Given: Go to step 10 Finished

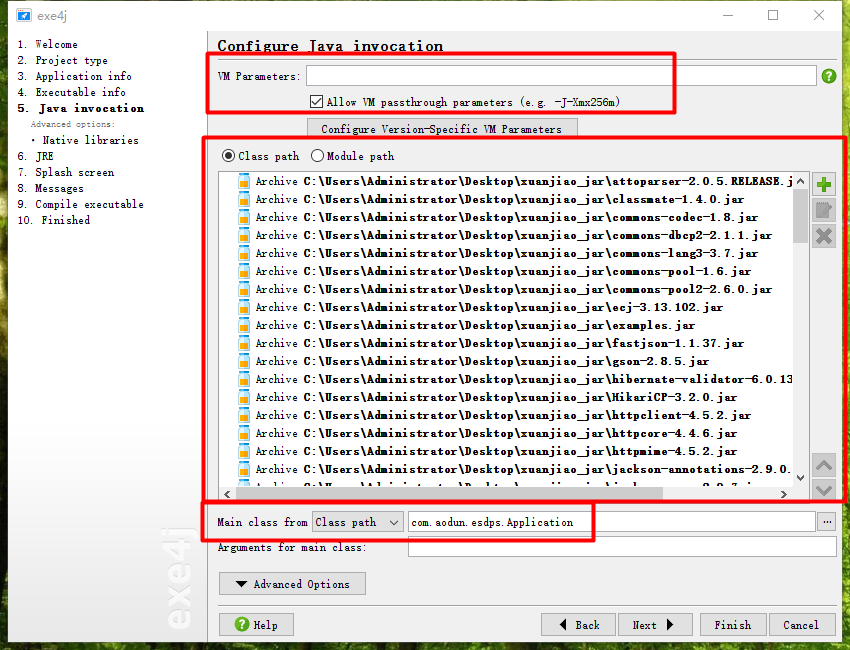Looking at the screenshot, I should 54,220.
